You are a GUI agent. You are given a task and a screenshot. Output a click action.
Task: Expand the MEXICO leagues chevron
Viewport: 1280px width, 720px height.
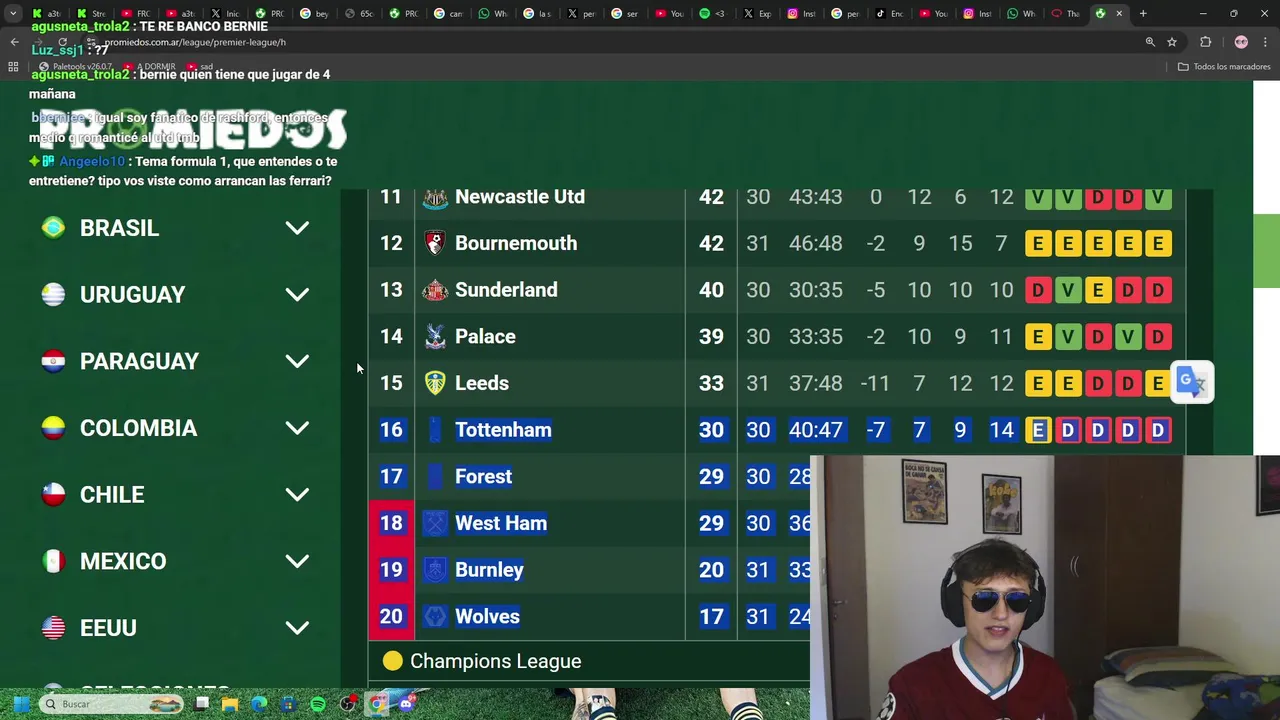(297, 561)
